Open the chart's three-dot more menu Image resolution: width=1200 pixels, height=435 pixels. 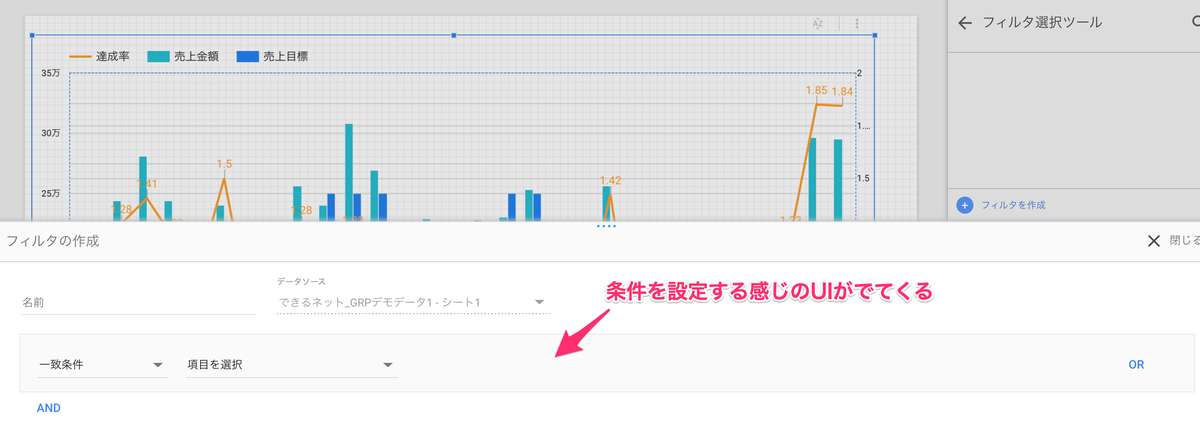856,23
